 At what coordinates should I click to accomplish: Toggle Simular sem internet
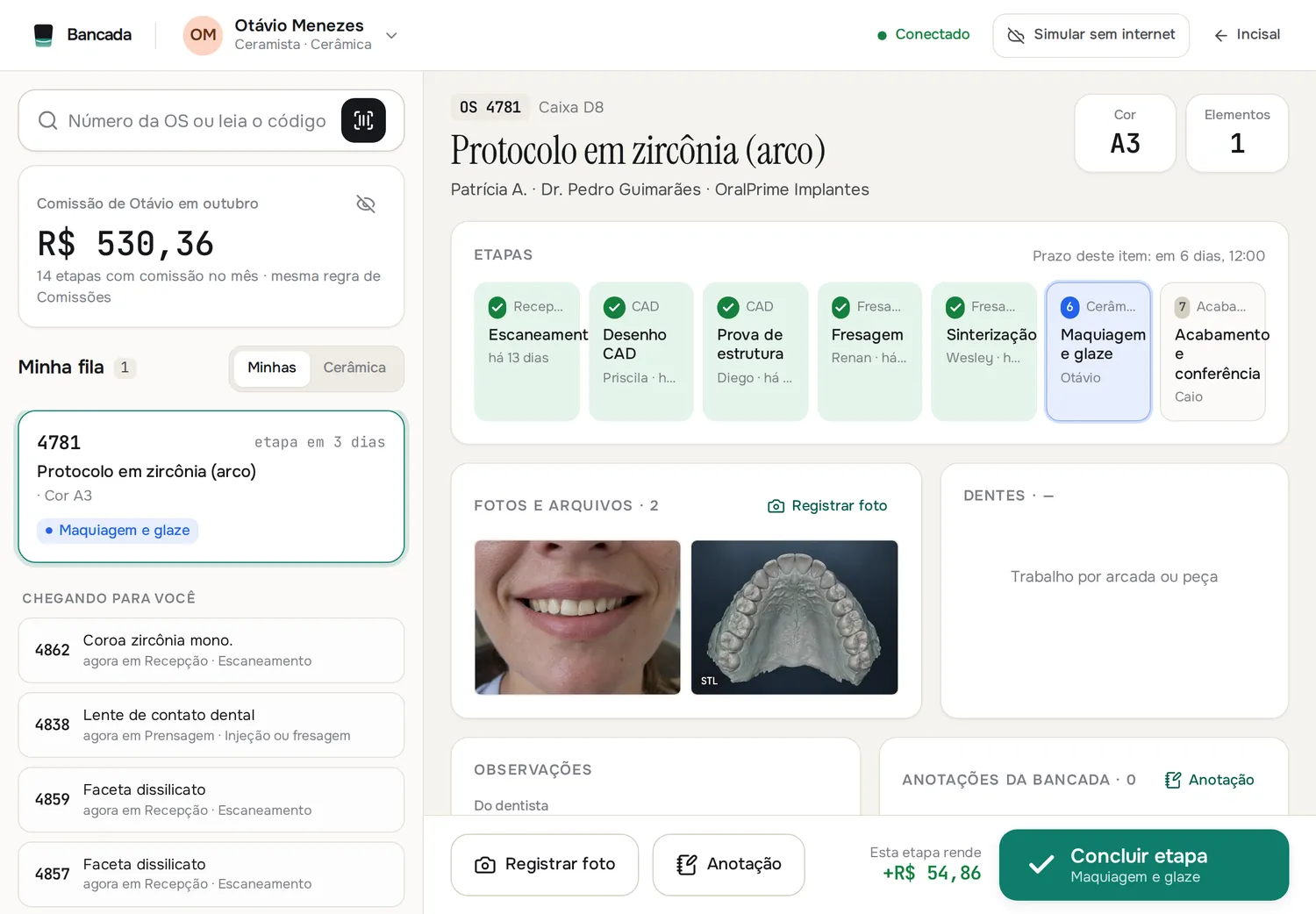[1091, 35]
